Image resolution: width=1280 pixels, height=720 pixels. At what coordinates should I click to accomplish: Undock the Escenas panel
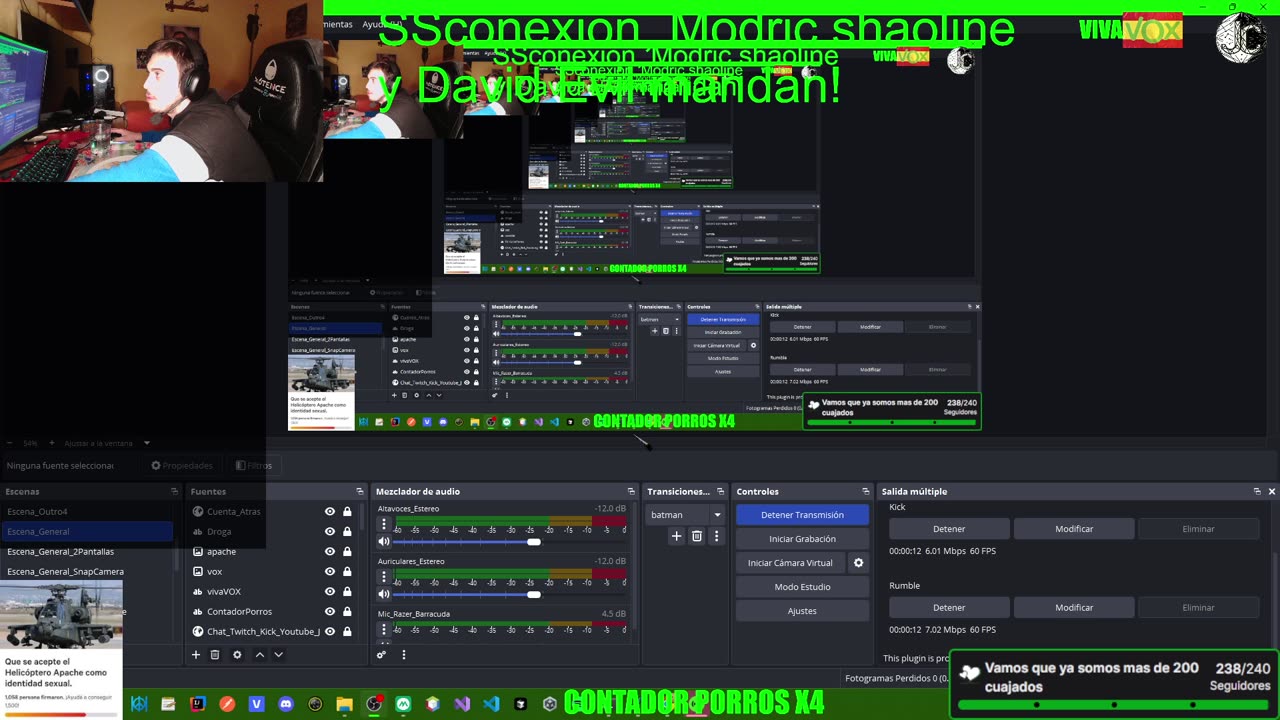coord(174,491)
